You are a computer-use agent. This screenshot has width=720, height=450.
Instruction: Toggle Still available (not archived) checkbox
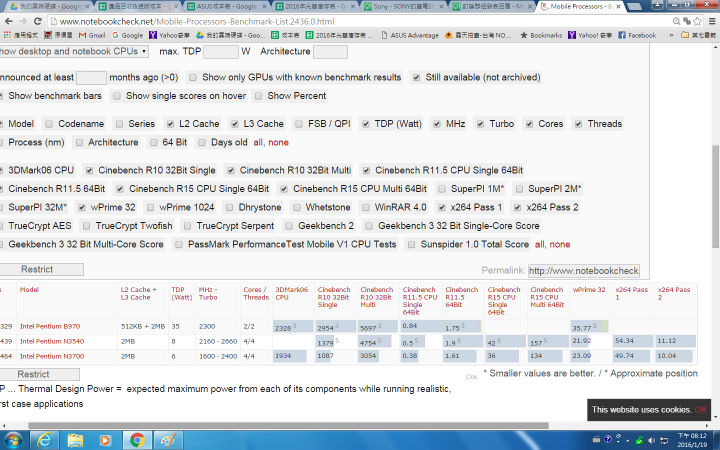pos(416,78)
